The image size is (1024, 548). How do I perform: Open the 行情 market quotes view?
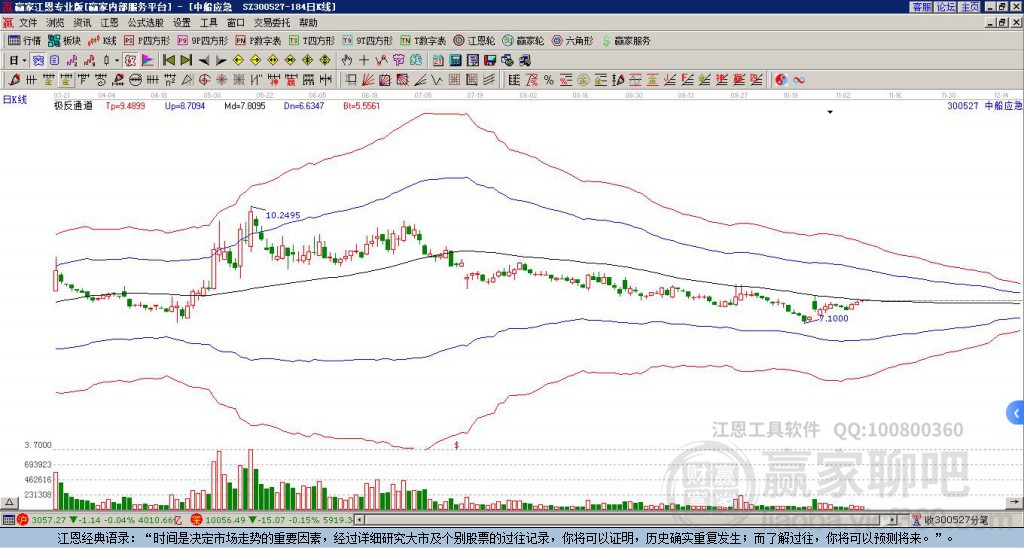click(x=24, y=40)
